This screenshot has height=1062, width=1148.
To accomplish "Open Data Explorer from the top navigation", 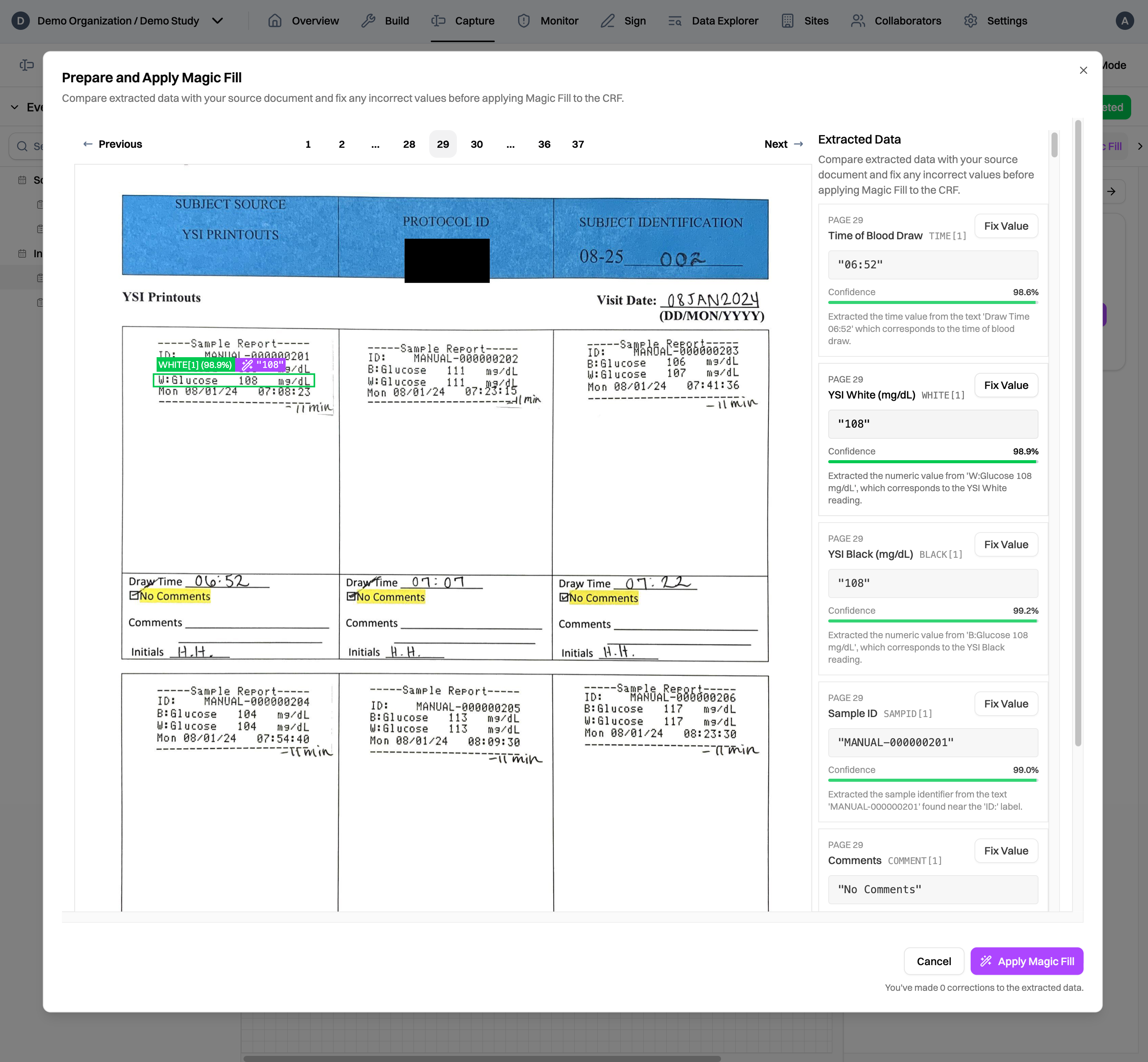I will [x=713, y=21].
